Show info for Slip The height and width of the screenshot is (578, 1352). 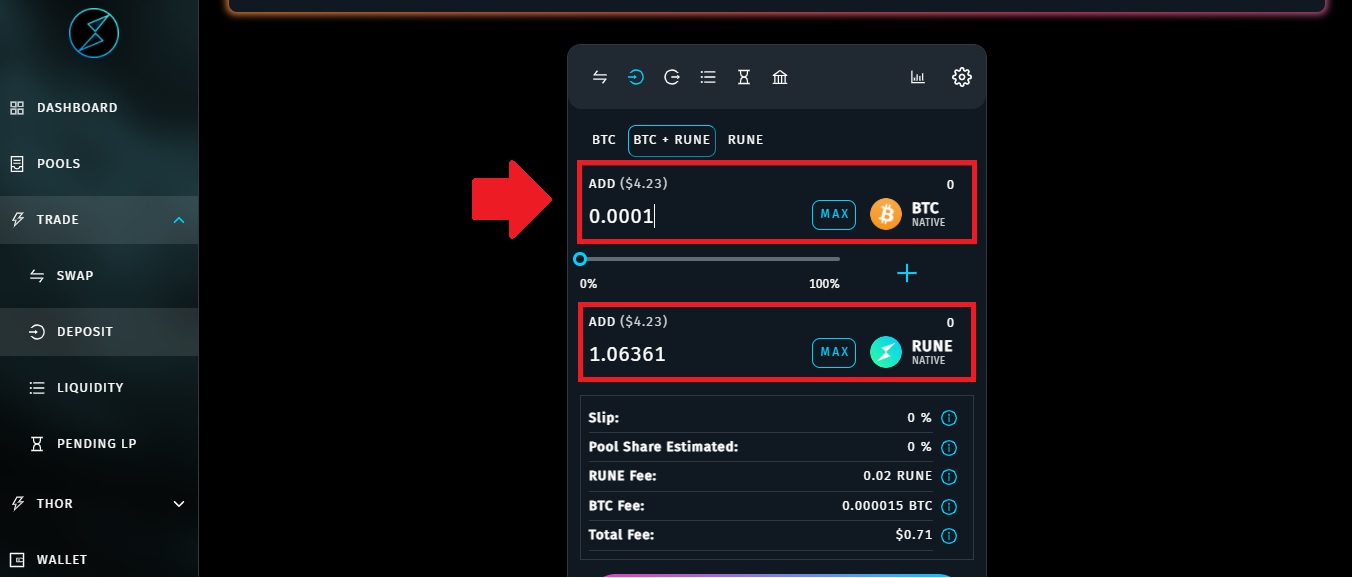pos(950,418)
